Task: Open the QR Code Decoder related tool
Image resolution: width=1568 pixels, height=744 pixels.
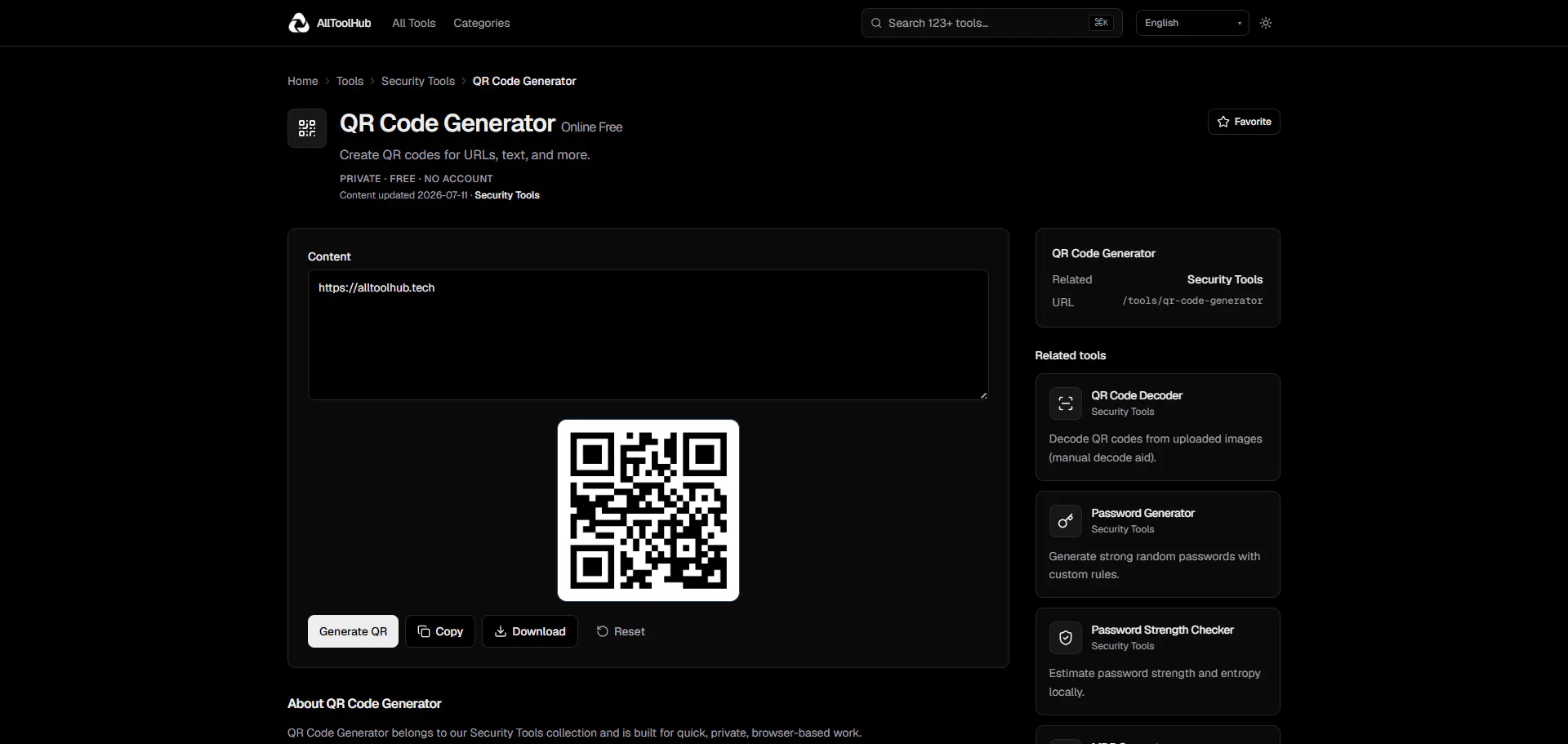Action: [x=1157, y=427]
